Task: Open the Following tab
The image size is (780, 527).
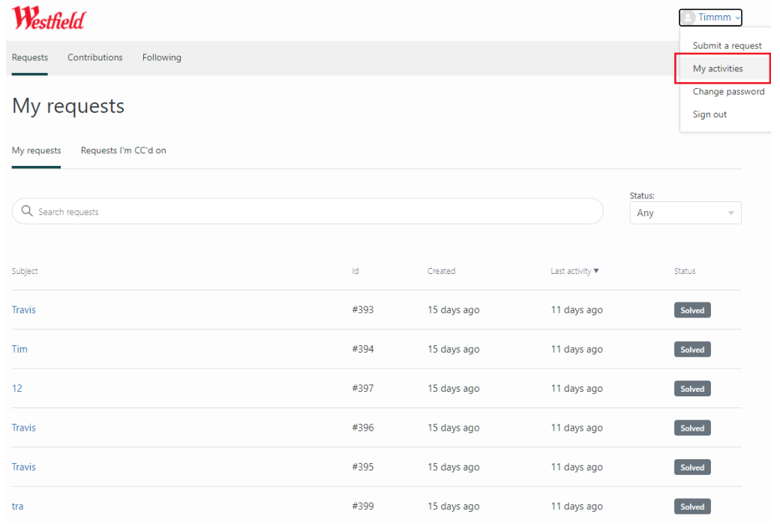Action: [161, 58]
